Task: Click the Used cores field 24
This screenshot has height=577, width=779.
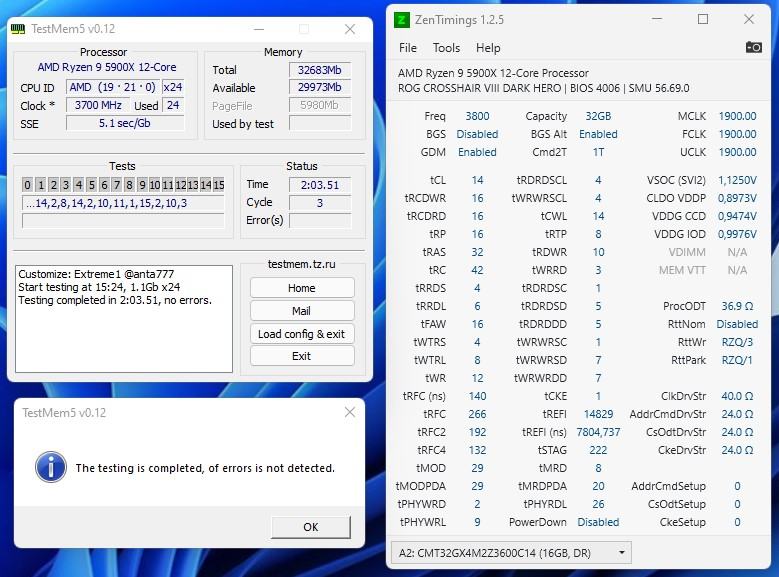Action: (173, 105)
